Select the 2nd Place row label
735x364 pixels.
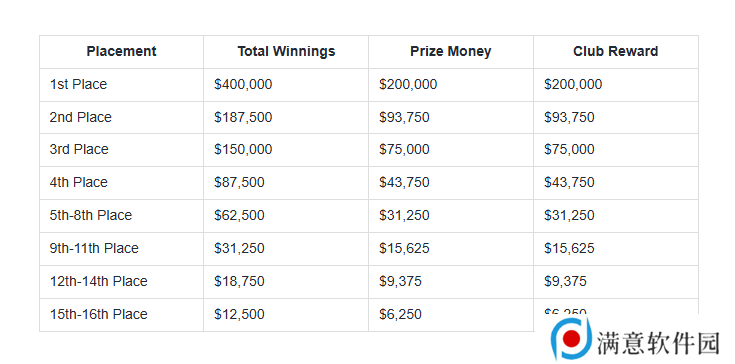click(81, 117)
